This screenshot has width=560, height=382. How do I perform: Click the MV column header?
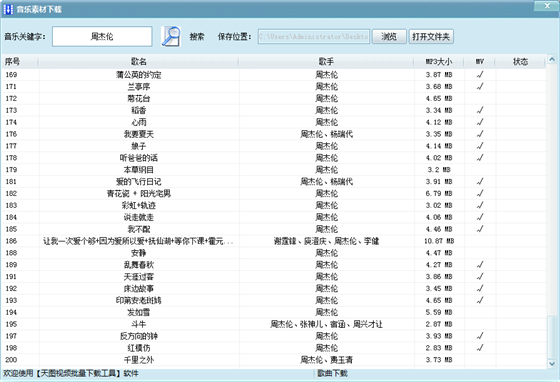pyautogui.click(x=480, y=62)
